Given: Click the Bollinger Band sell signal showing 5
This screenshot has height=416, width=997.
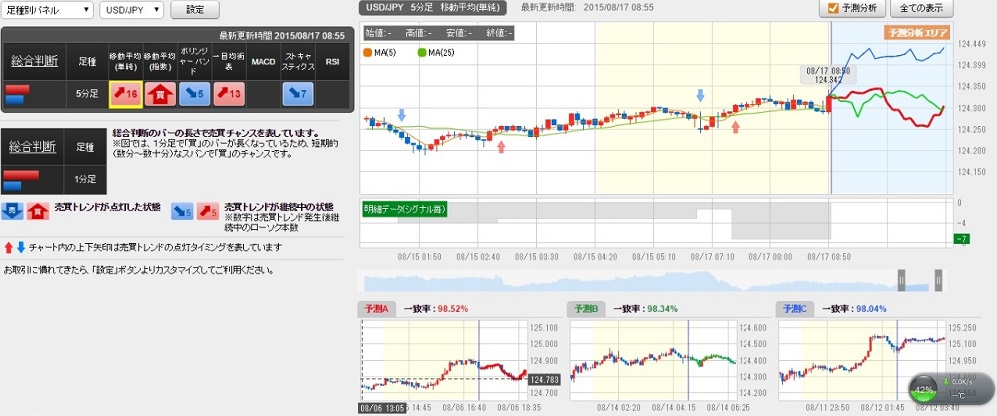Looking at the screenshot, I should pos(194,94).
